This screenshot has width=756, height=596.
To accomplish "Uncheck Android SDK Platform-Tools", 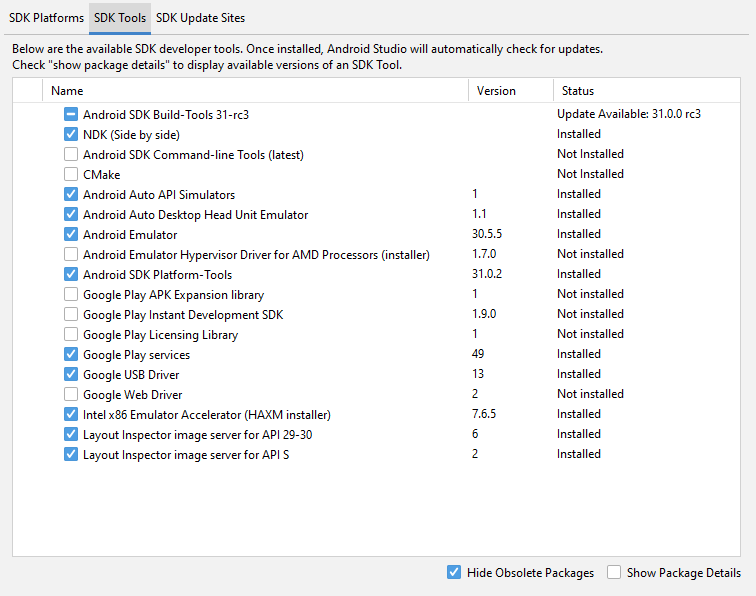I will (71, 274).
